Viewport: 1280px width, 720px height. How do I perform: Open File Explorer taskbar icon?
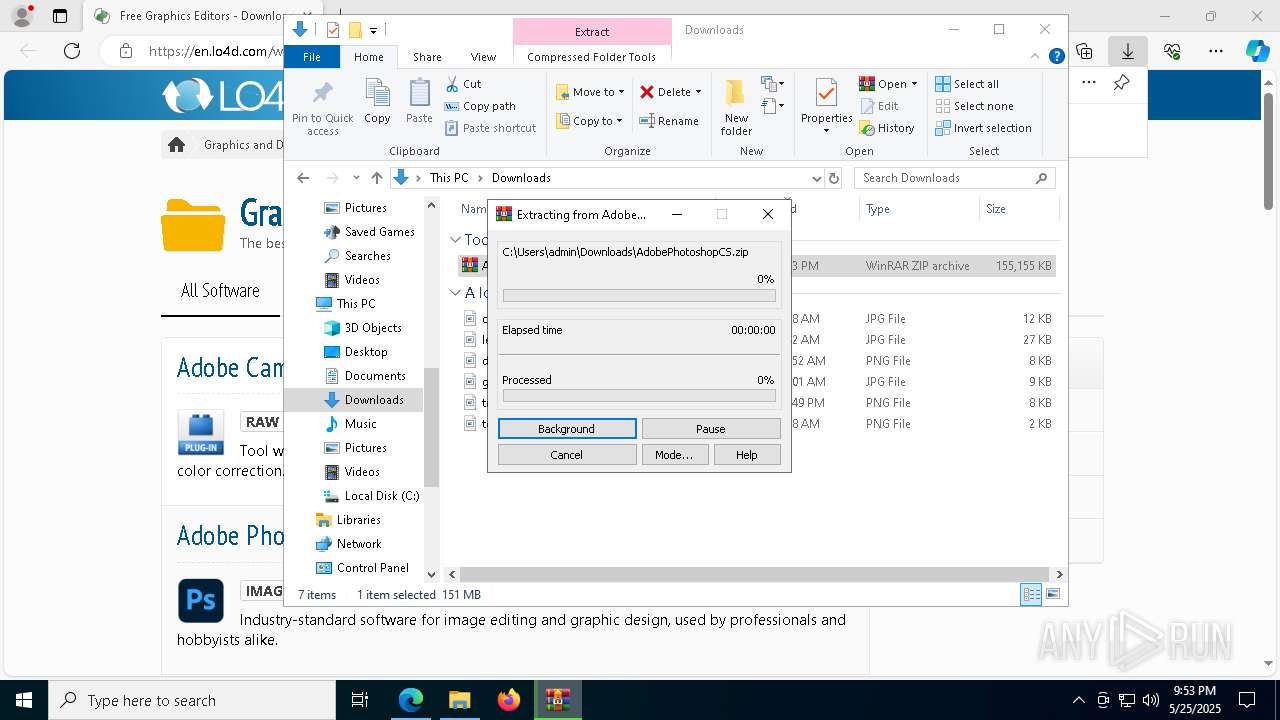tap(459, 700)
